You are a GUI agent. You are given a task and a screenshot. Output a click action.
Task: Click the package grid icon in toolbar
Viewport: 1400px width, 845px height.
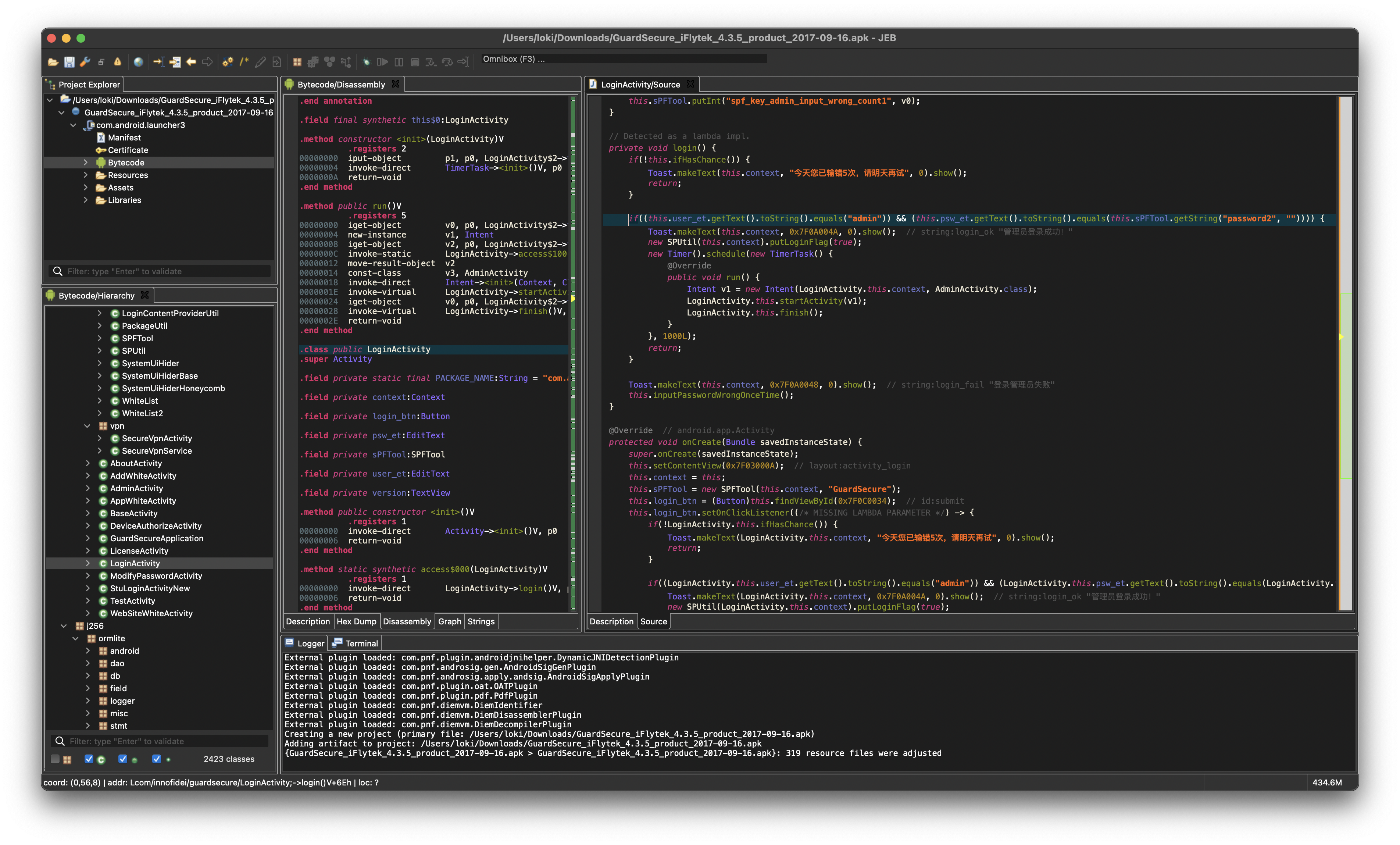click(x=297, y=62)
